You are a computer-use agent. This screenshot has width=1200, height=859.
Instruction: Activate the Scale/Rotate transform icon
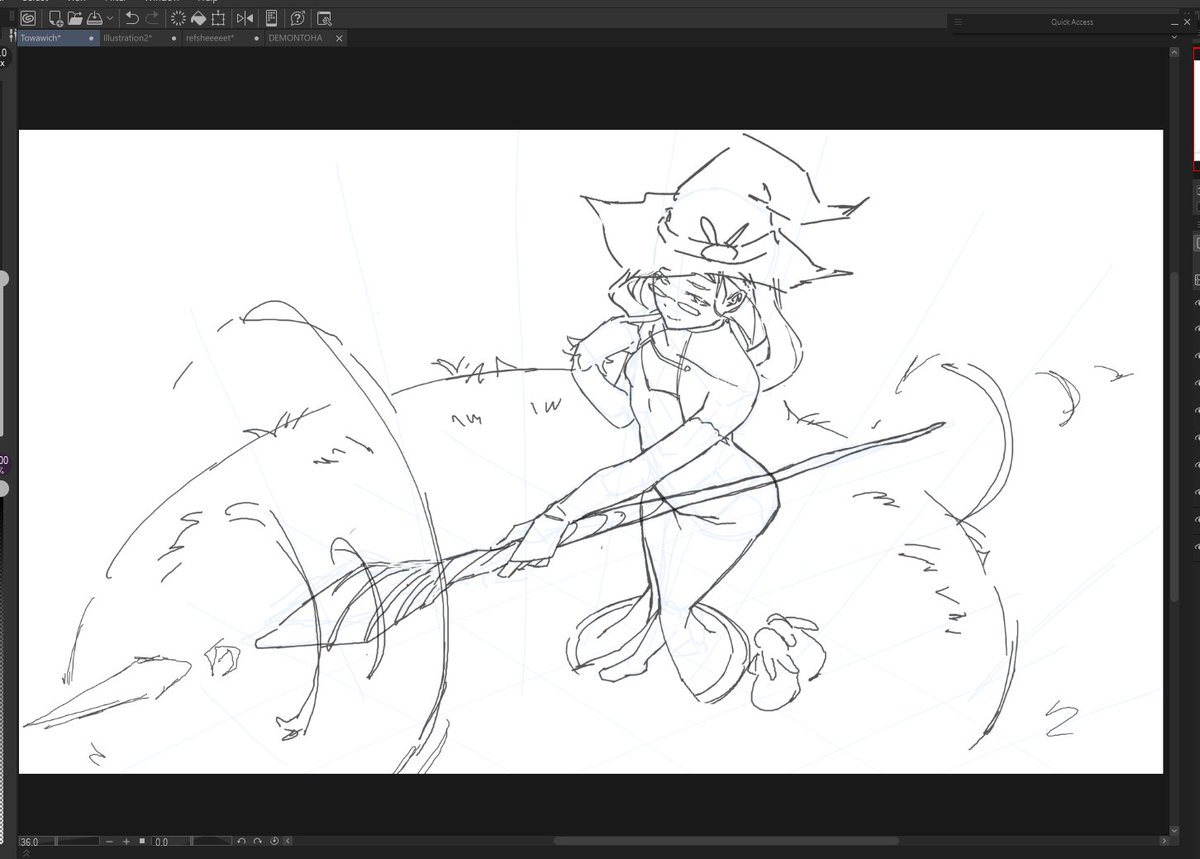pyautogui.click(x=218, y=18)
